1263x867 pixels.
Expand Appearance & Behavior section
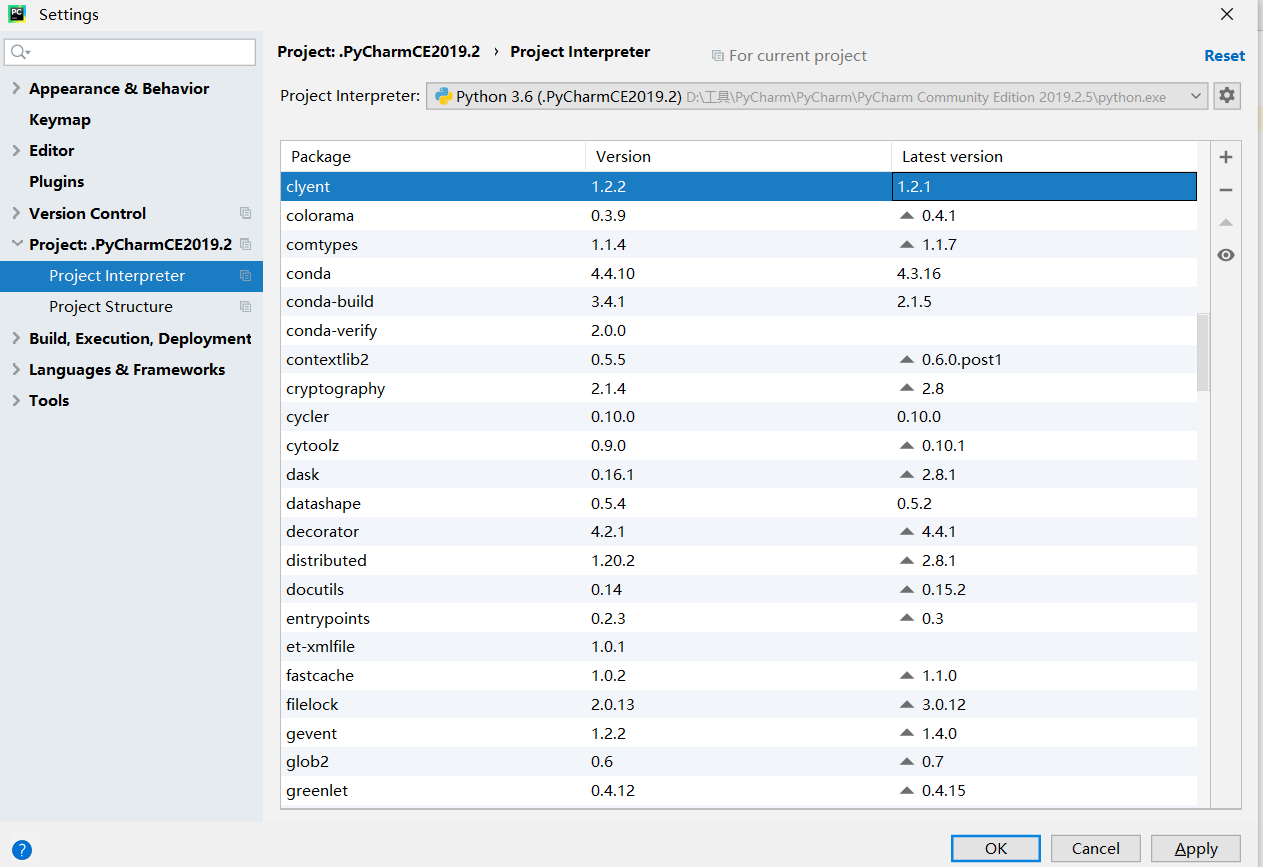[16, 88]
